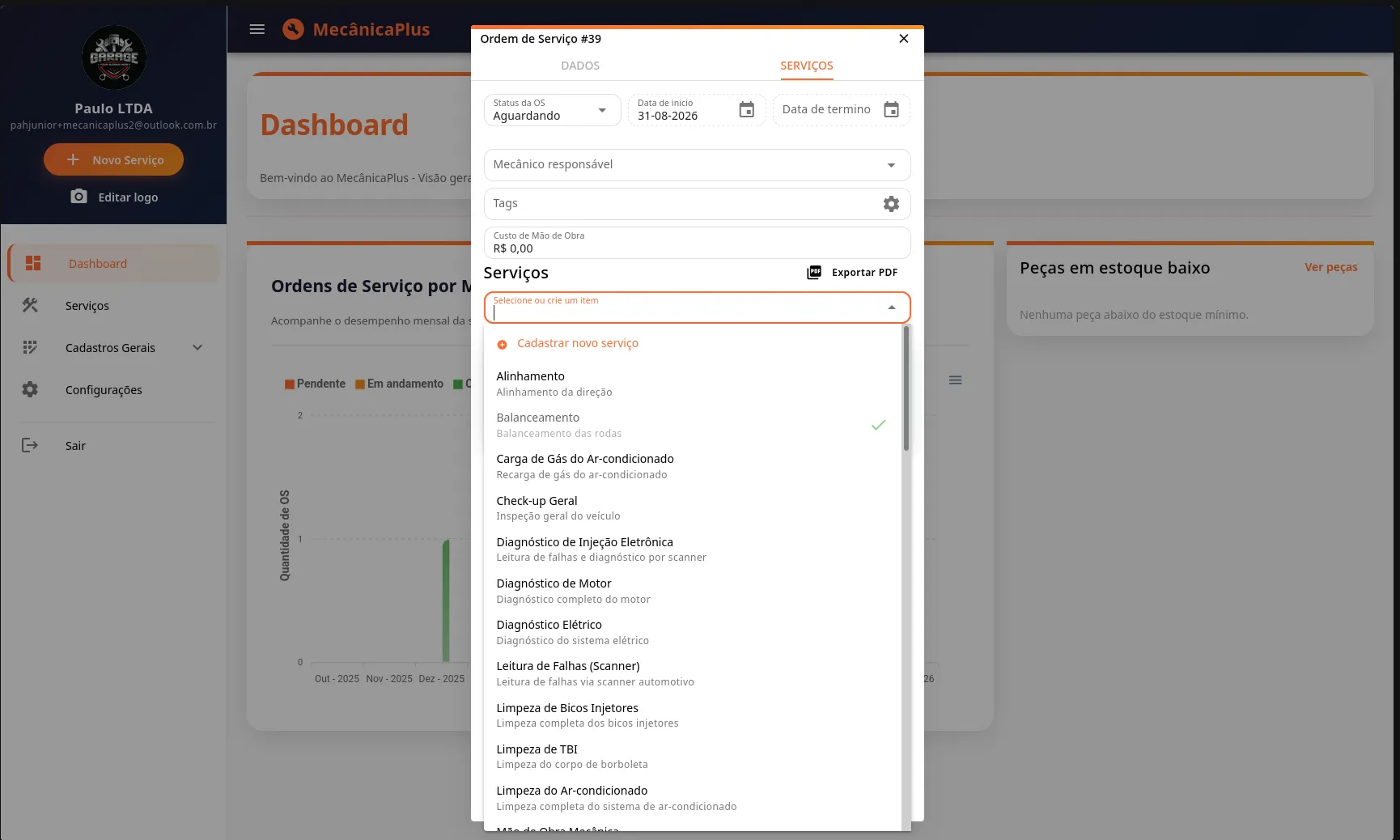This screenshot has width=1400, height=840.
Task: Click Cadastrar novo serviço option
Action: pos(693,344)
